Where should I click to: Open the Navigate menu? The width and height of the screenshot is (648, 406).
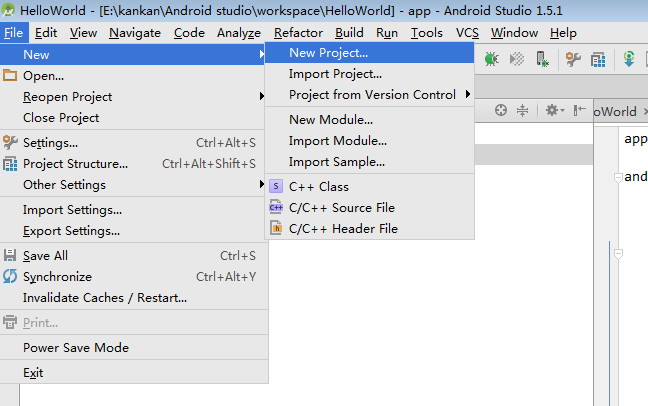[x=135, y=33]
